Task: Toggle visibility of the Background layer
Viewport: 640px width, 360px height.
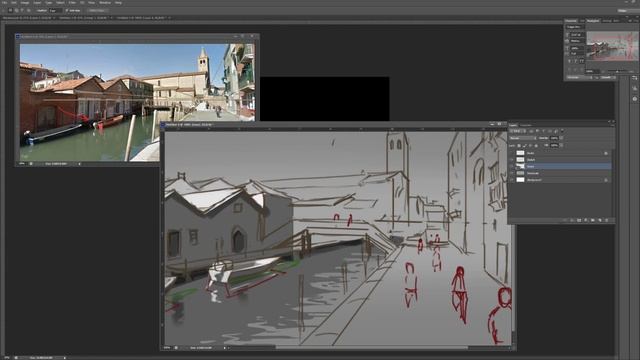Action: pyautogui.click(x=511, y=180)
